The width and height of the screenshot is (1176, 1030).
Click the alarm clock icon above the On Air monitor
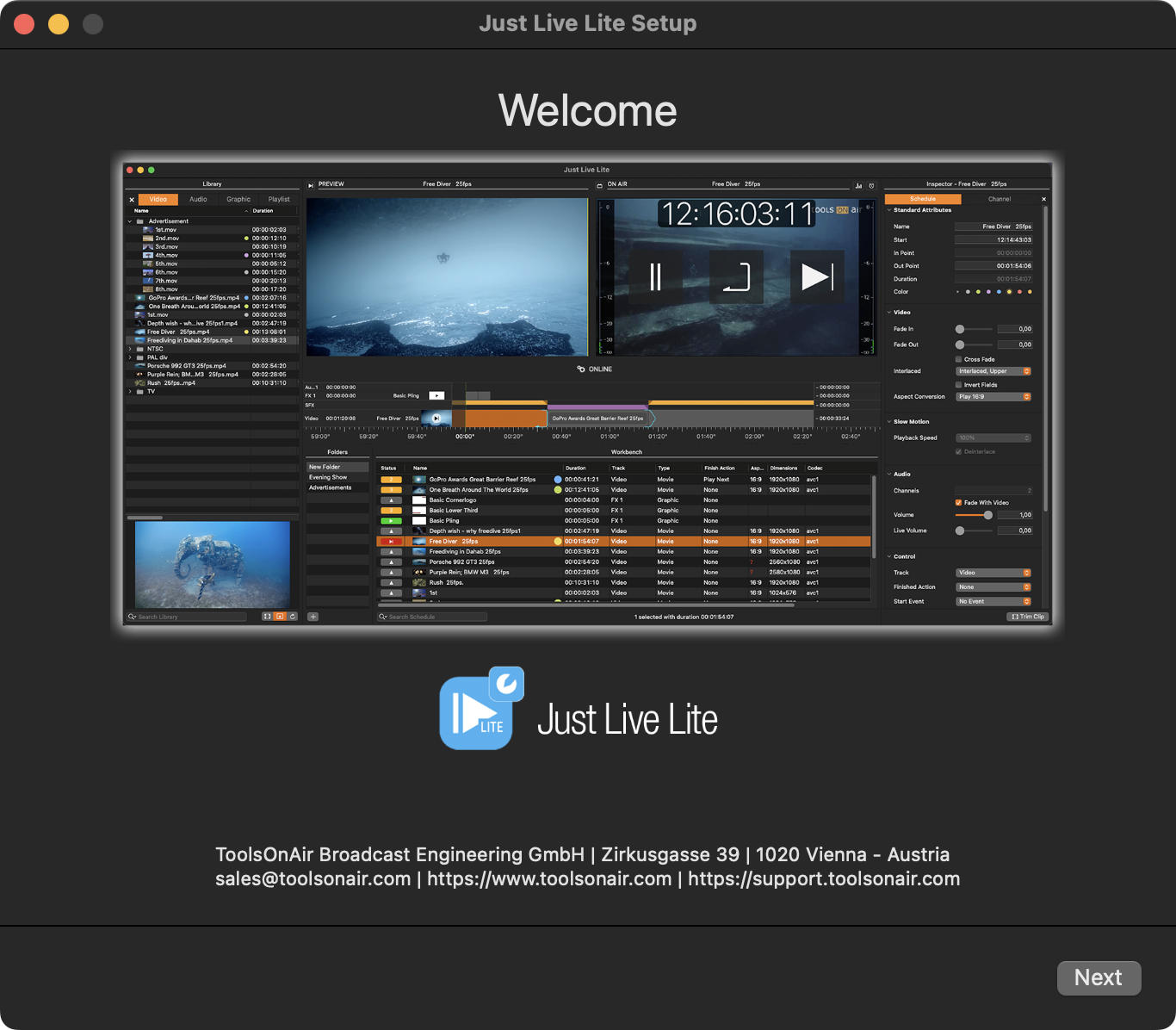click(x=871, y=185)
